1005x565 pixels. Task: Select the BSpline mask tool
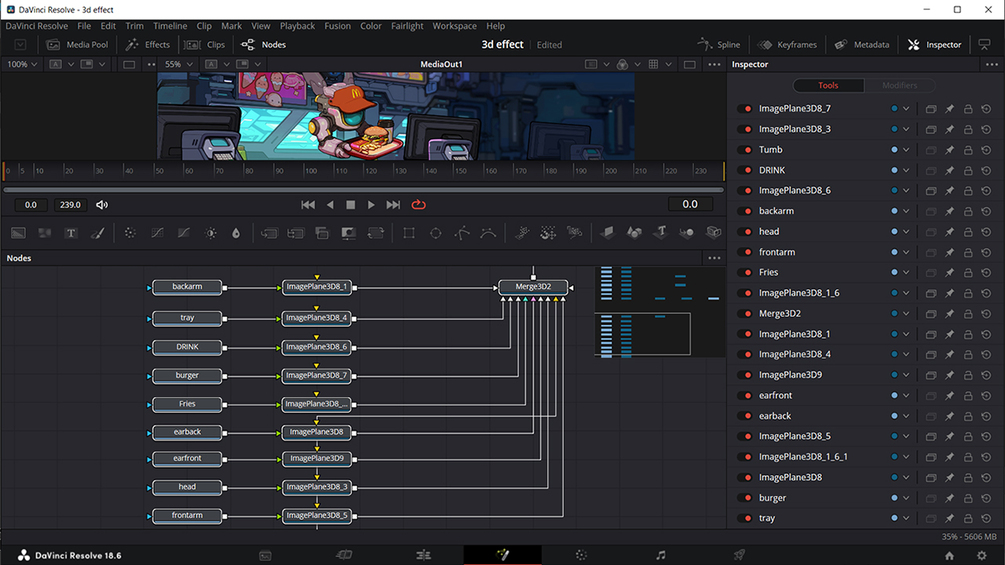pos(488,233)
